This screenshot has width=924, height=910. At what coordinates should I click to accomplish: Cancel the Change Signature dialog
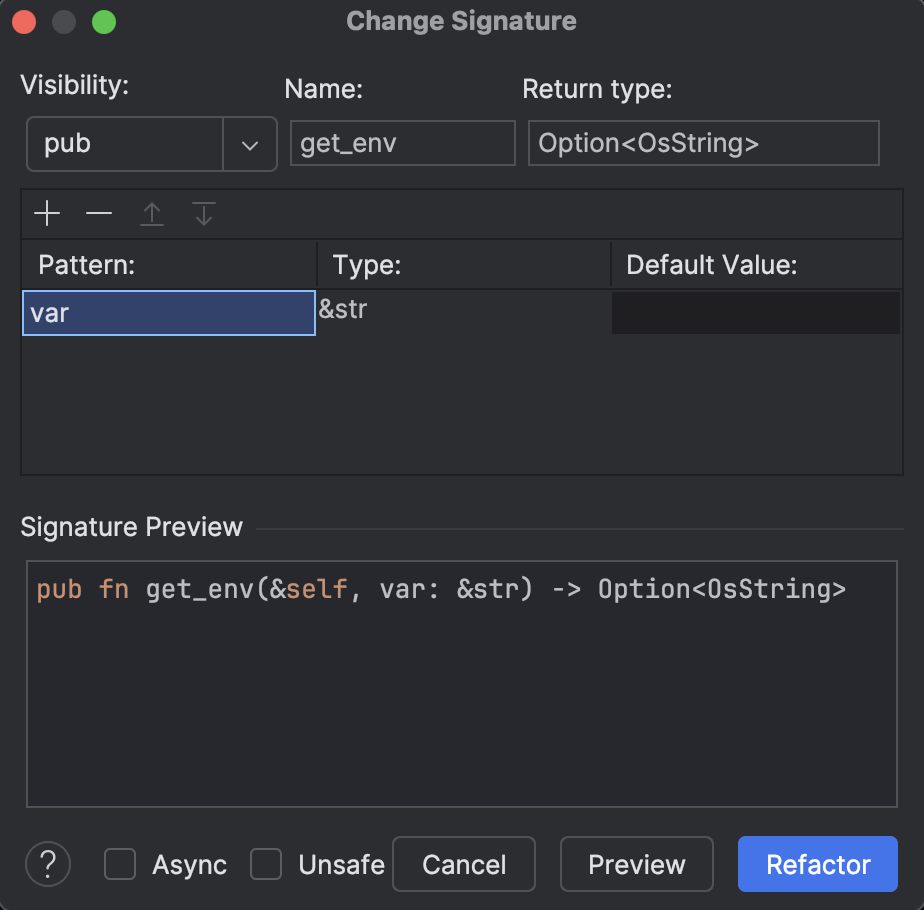pyautogui.click(x=463, y=864)
